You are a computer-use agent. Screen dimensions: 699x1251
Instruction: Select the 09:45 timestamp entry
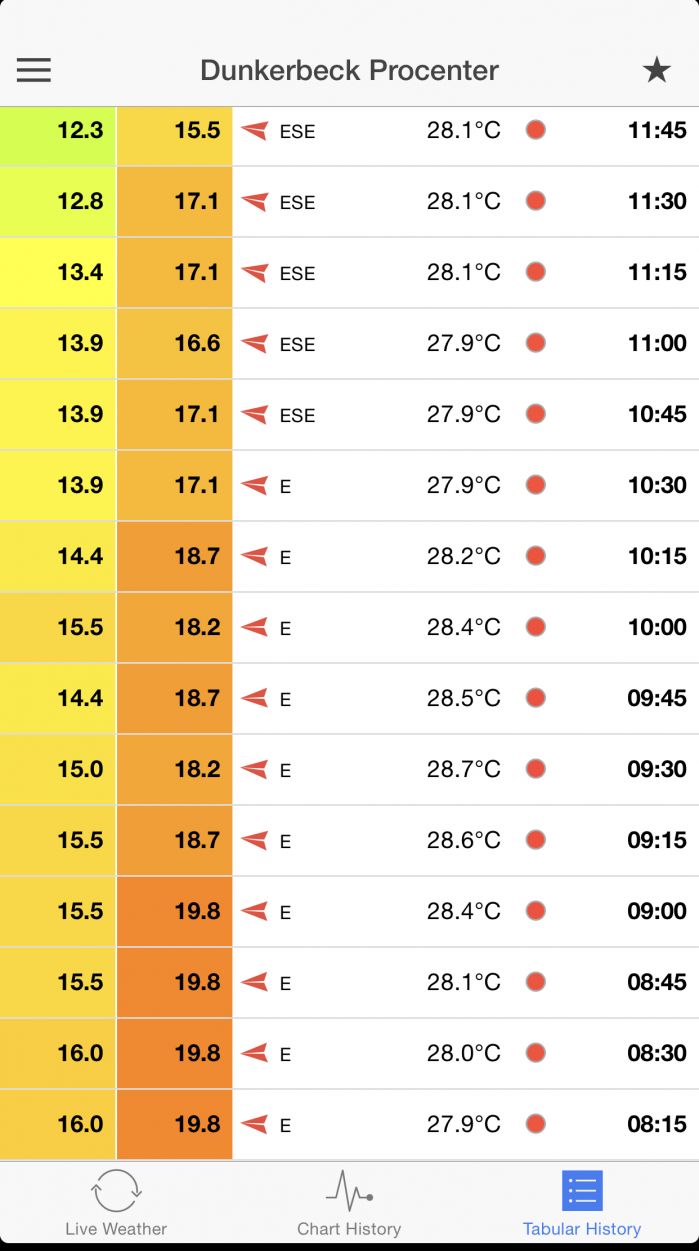coord(657,698)
